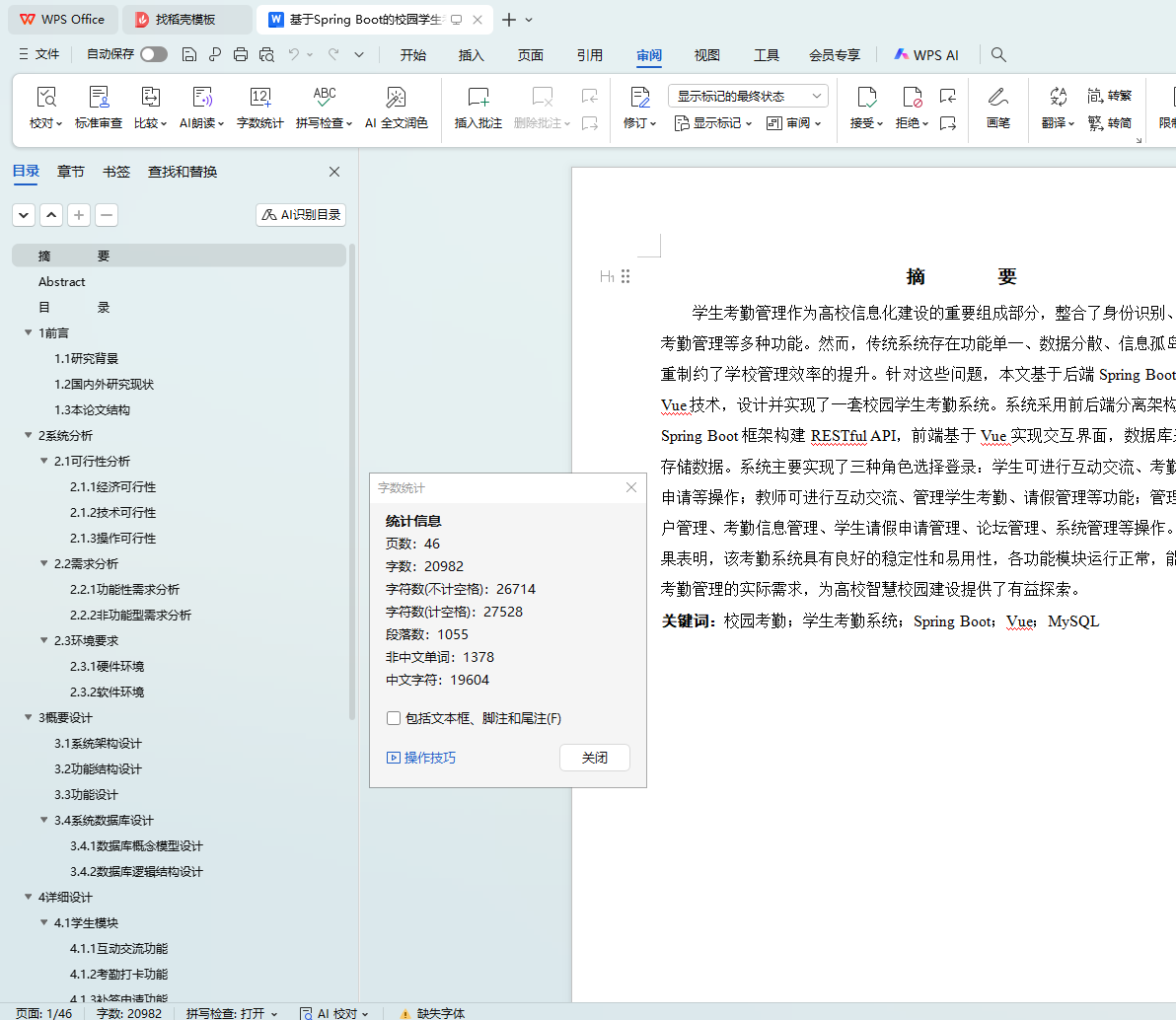Open the 显示标记的最终状态 dropdown

[x=748, y=96]
